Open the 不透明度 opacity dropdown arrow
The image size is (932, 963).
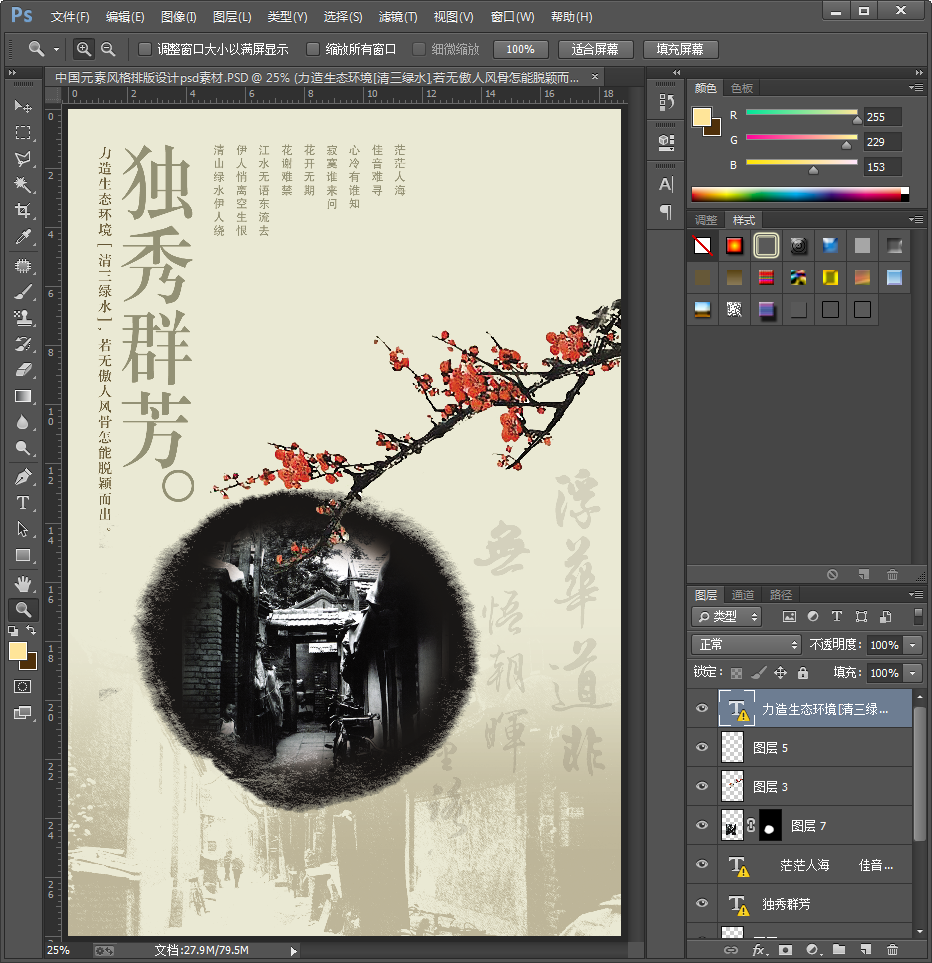913,645
